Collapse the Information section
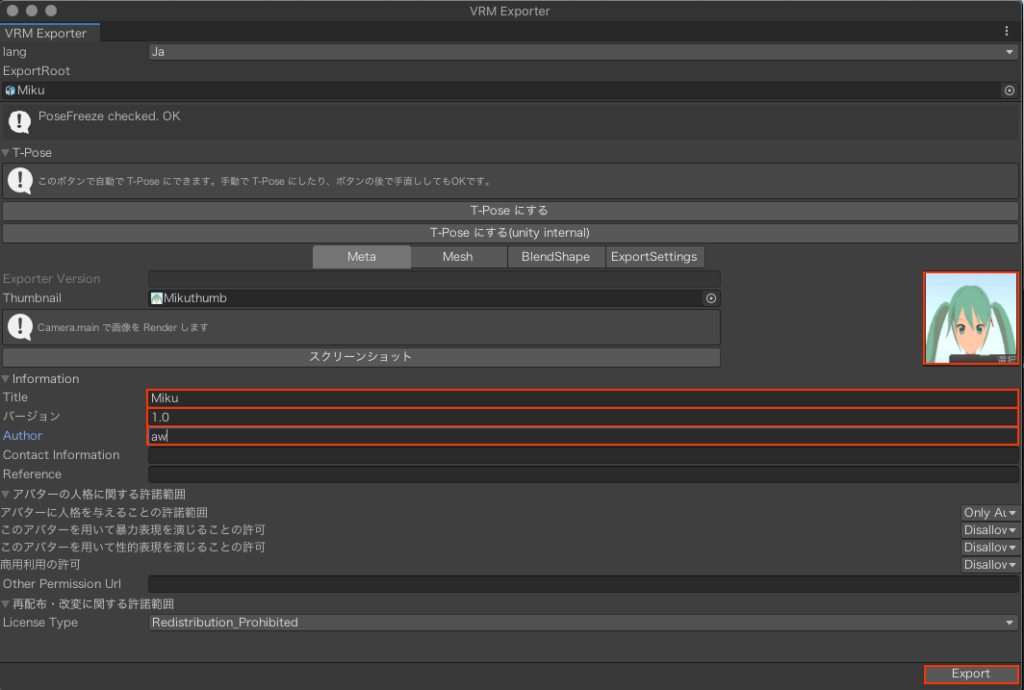The image size is (1024, 690). [6, 379]
